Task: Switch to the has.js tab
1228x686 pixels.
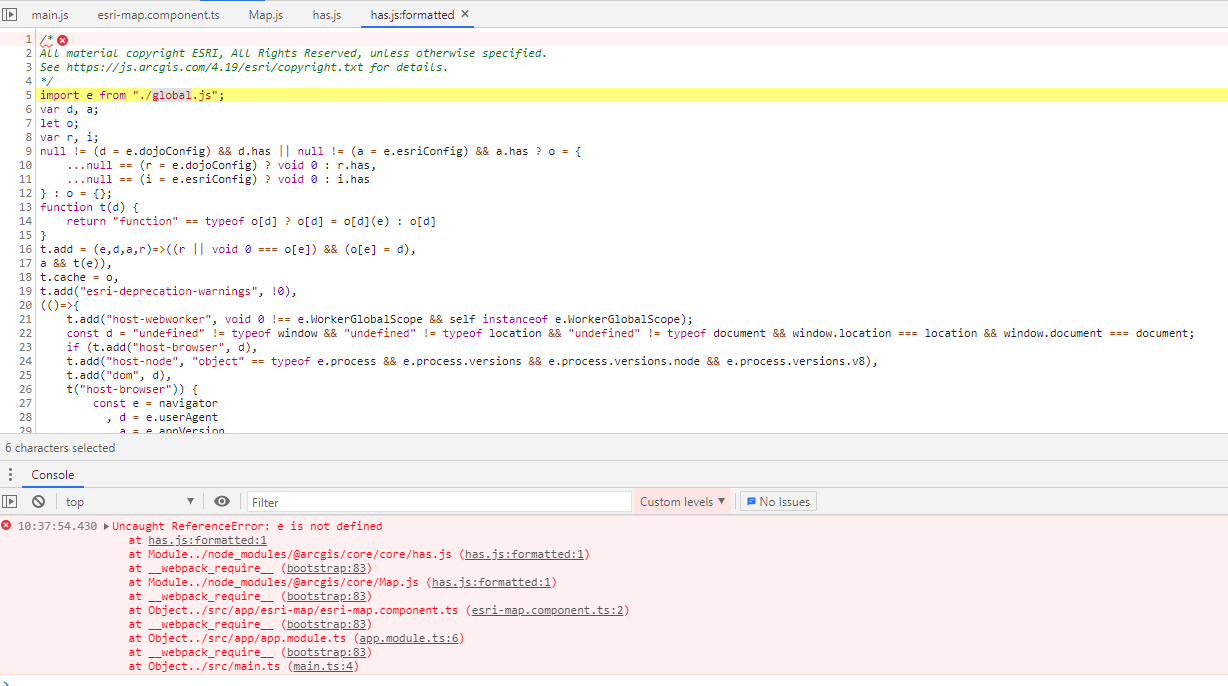Action: (x=327, y=15)
